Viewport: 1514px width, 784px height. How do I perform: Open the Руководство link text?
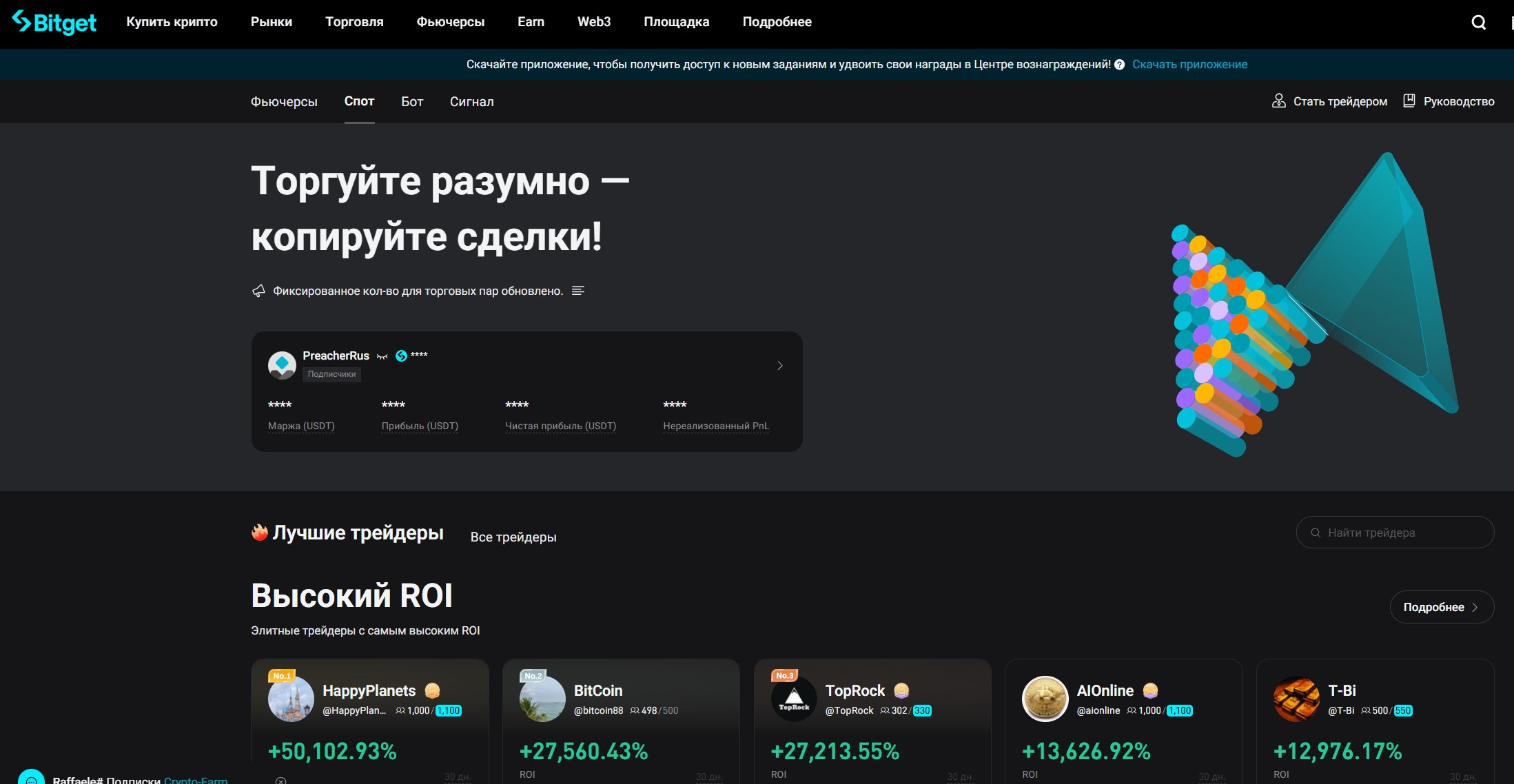1459,101
